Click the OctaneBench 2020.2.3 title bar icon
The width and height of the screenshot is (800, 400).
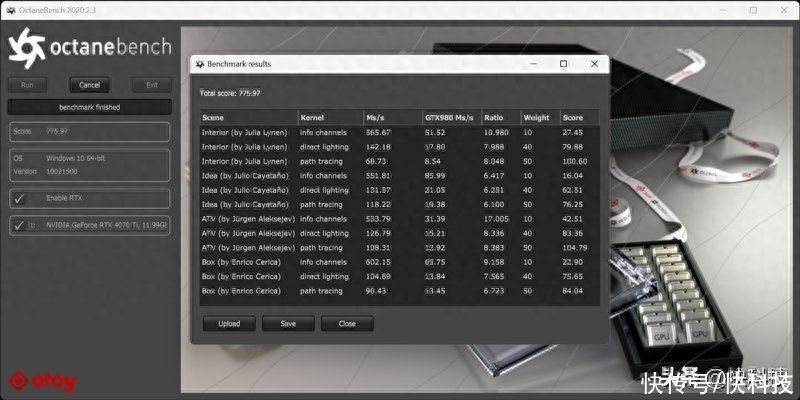pyautogui.click(x=11, y=11)
